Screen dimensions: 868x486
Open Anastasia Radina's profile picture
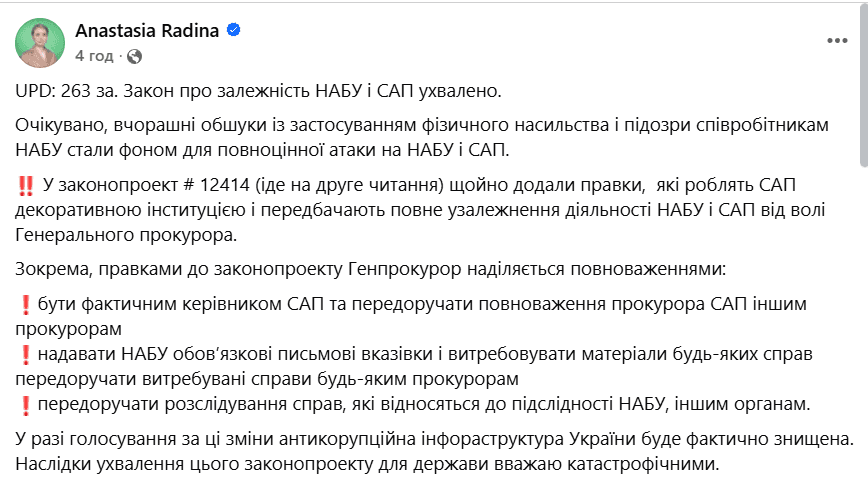40,43
